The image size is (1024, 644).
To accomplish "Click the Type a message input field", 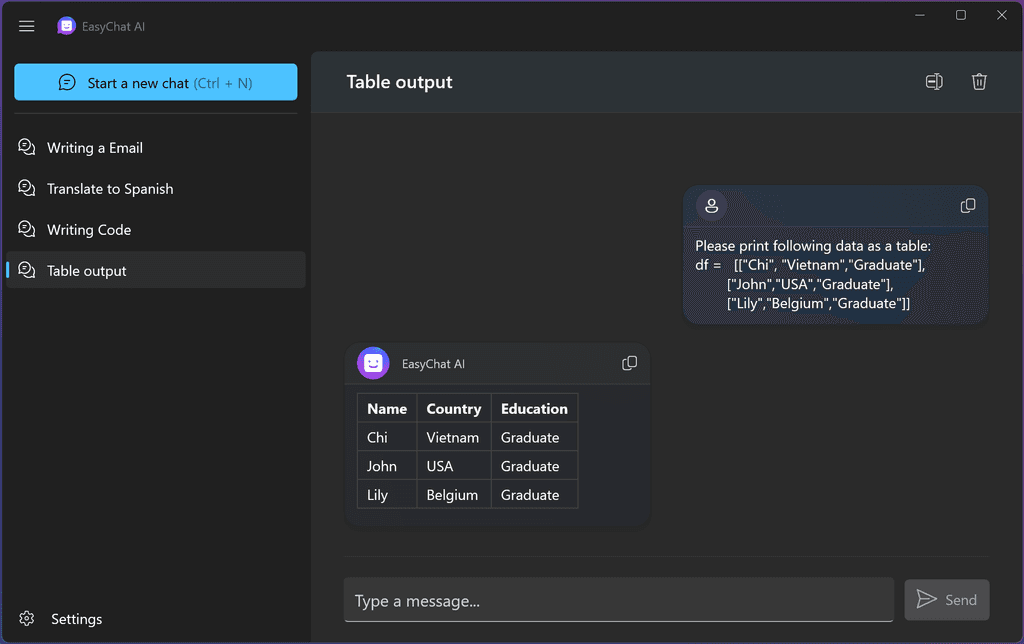I will click(619, 599).
